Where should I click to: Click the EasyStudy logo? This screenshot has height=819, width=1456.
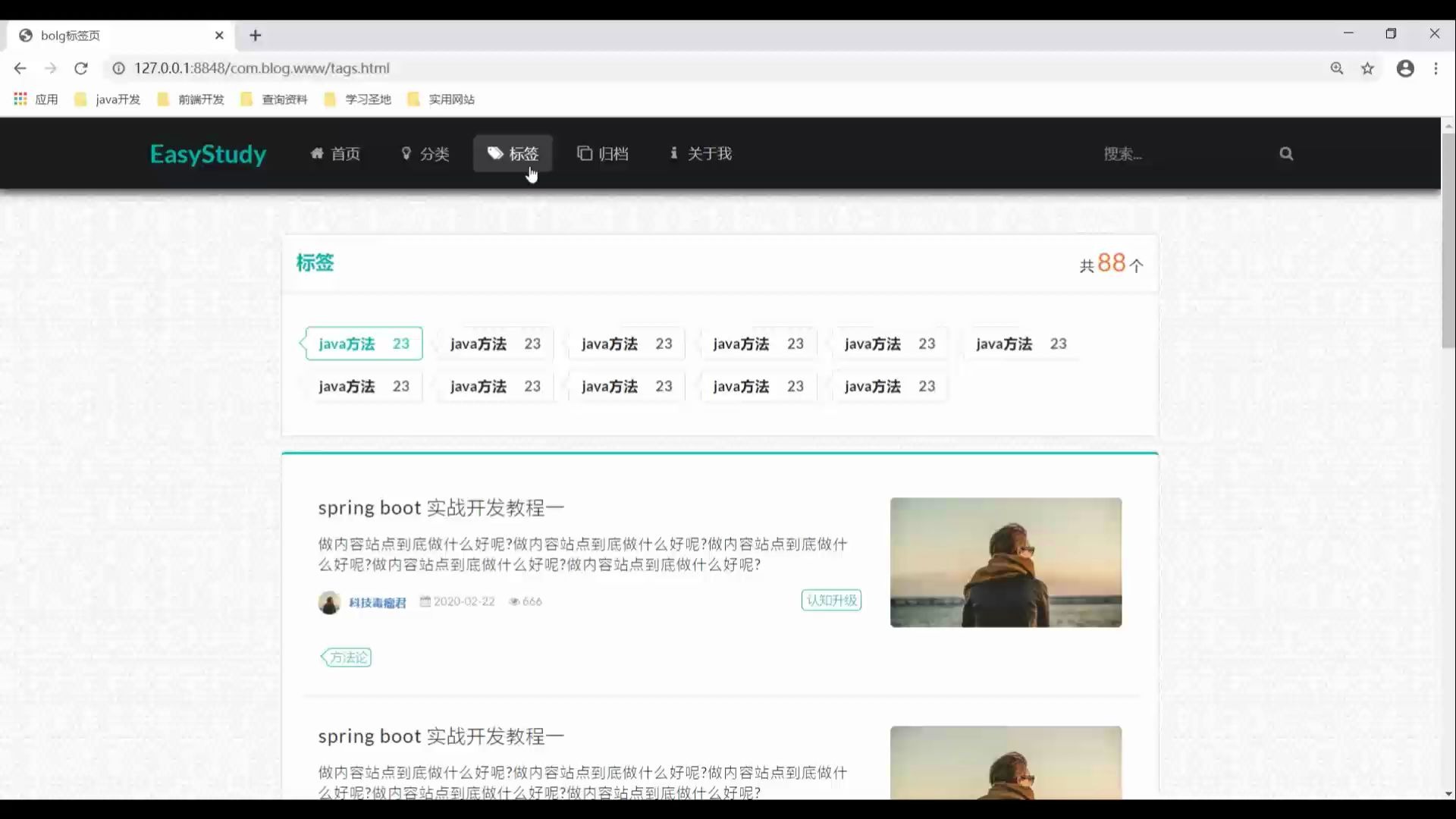coord(208,154)
